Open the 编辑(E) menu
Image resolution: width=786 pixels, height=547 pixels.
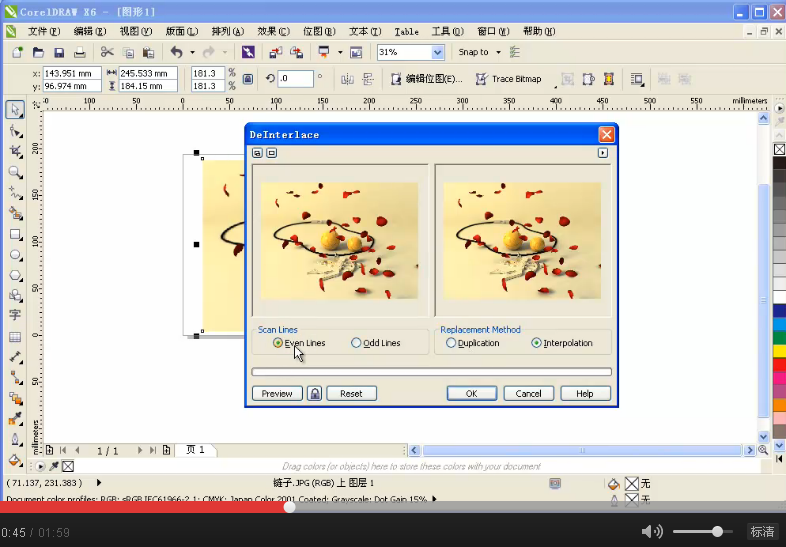coord(90,31)
